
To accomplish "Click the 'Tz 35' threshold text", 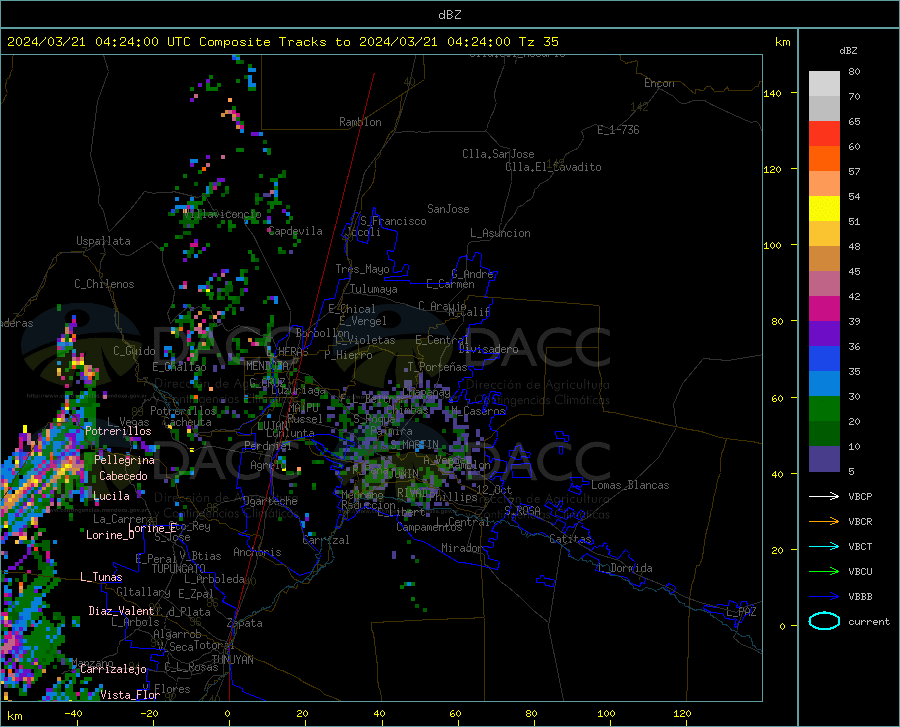I will pyautogui.click(x=539, y=42).
